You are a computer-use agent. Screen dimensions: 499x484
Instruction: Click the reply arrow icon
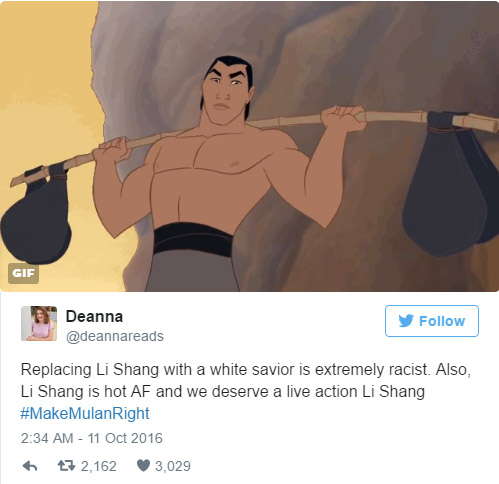[x=30, y=466]
